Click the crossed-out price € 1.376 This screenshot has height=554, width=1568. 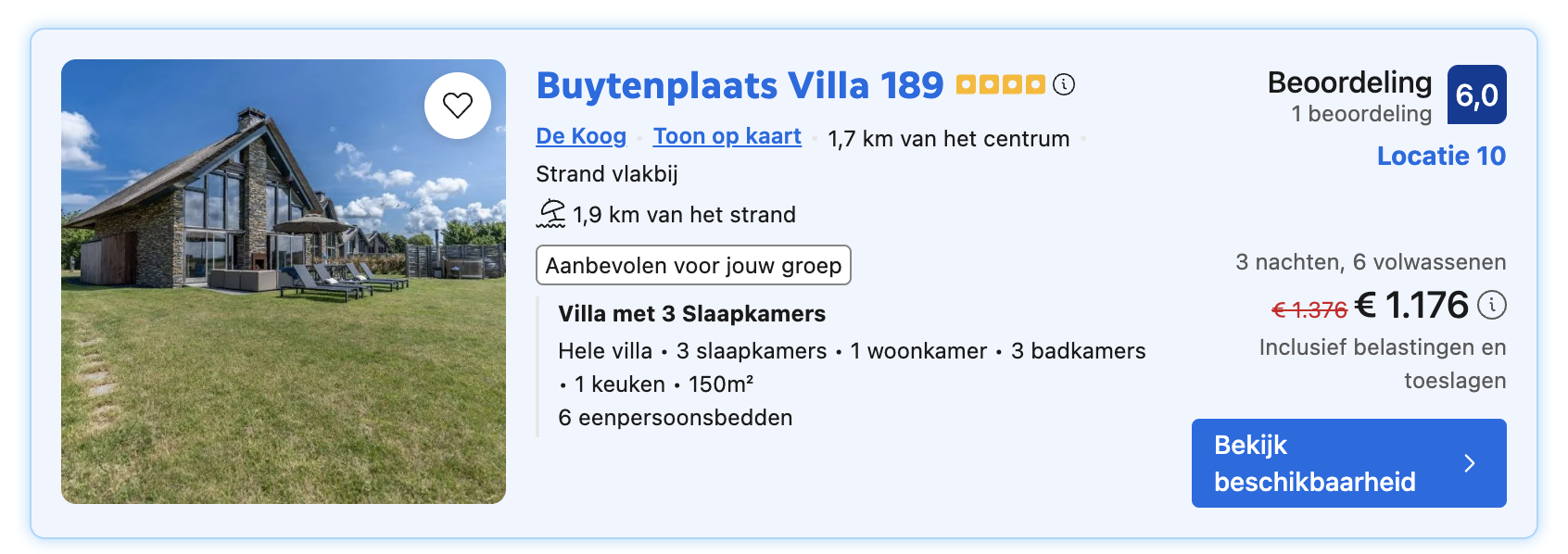(x=1309, y=310)
